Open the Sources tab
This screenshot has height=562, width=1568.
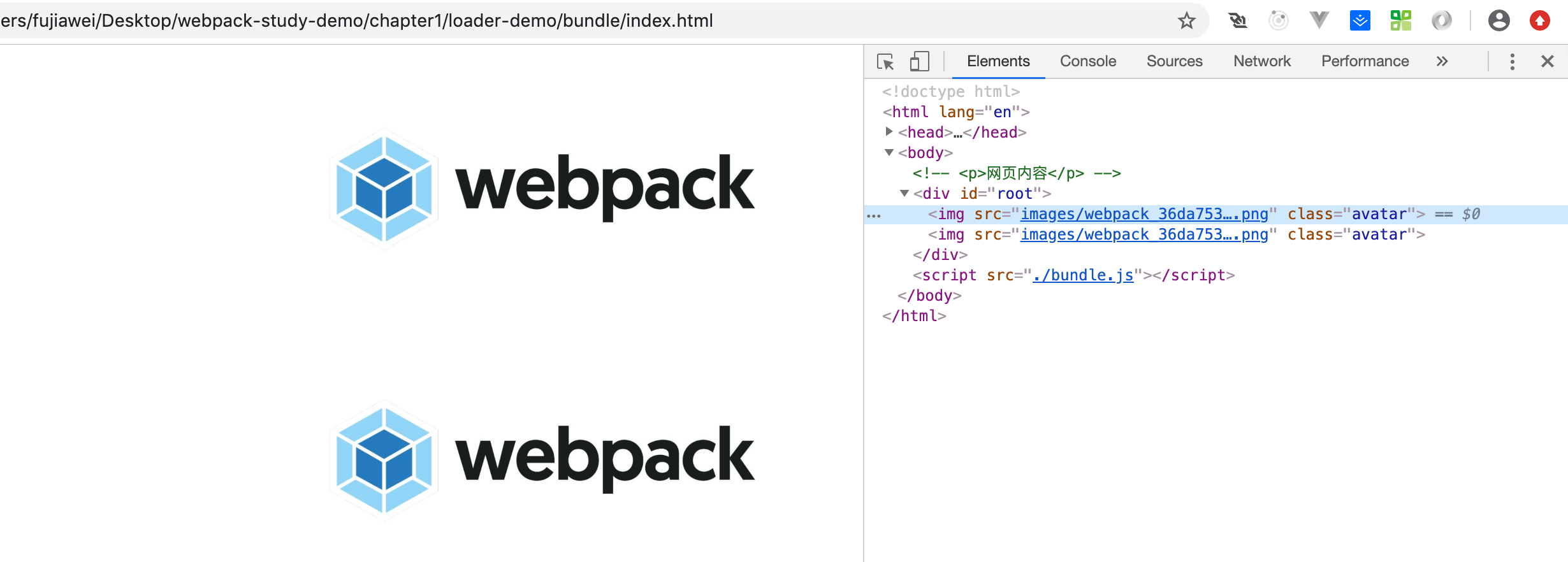(x=1174, y=62)
